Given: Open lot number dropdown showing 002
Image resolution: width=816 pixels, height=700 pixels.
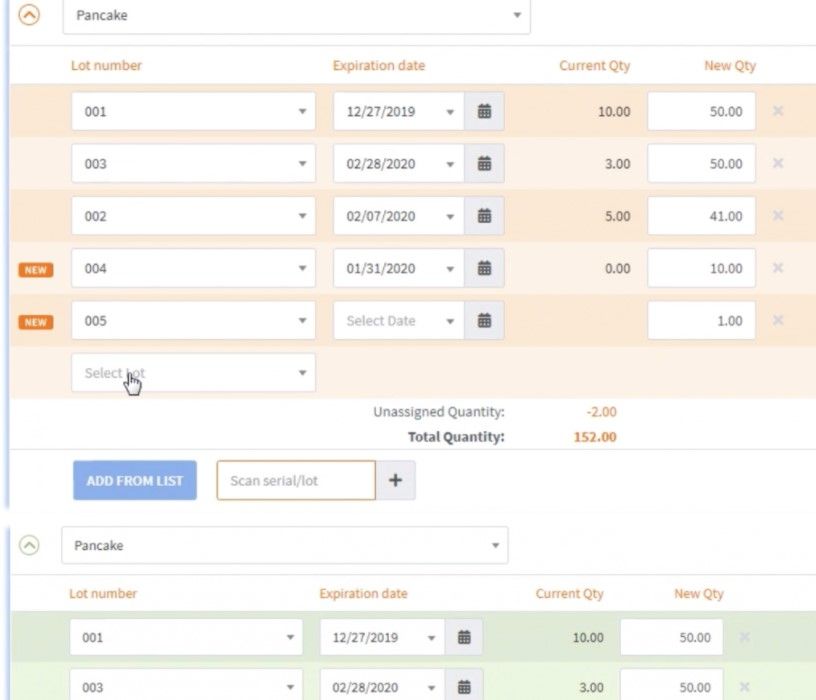Looking at the screenshot, I should point(193,215).
